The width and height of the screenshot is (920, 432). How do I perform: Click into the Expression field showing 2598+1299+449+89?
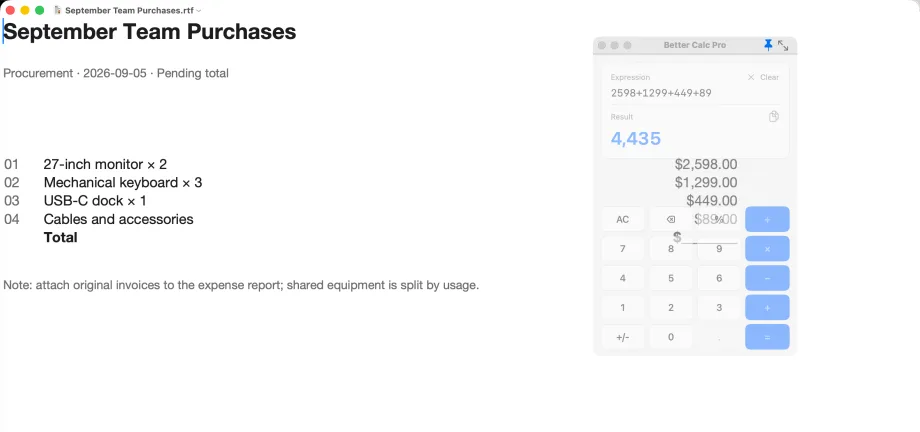tap(695, 93)
